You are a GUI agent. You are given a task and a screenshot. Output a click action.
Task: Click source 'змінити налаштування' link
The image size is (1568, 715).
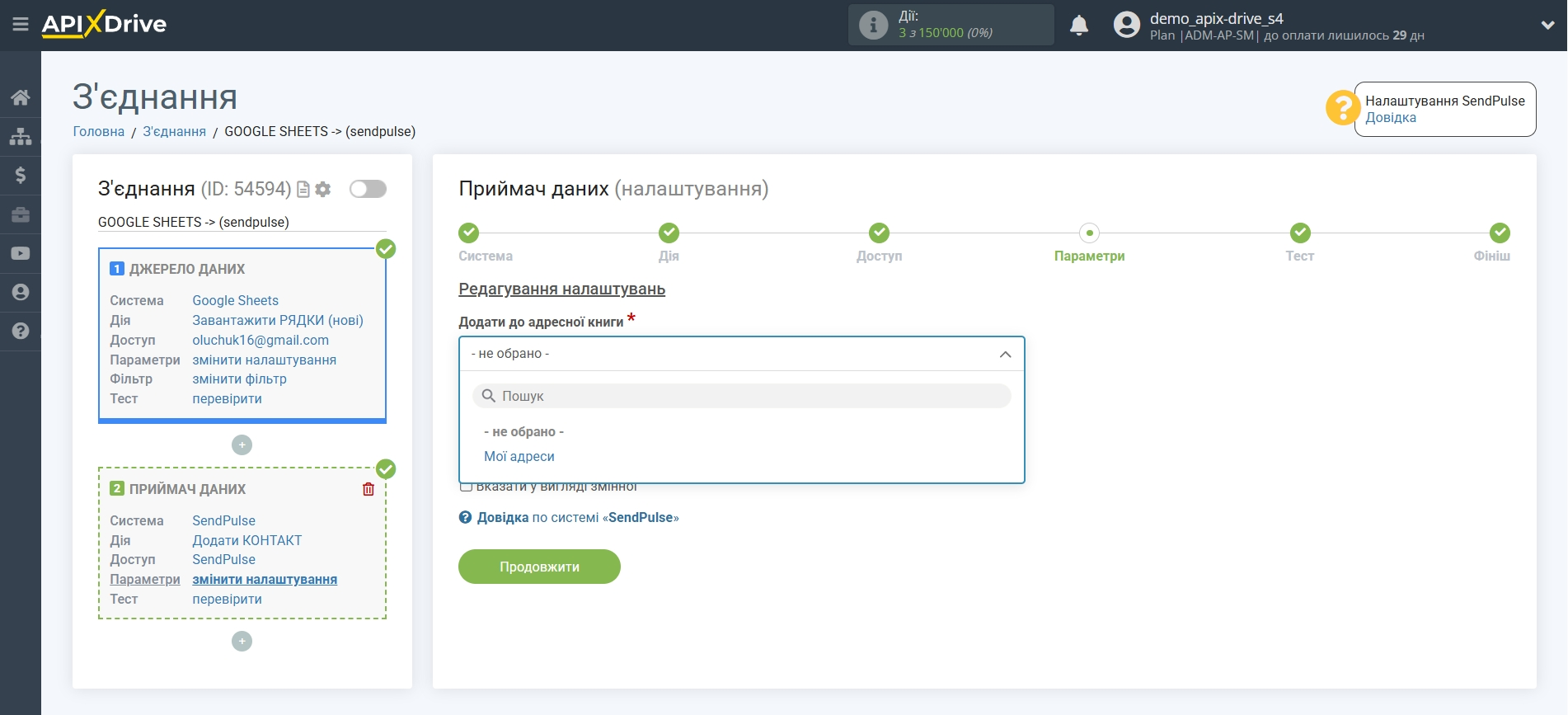pyautogui.click(x=265, y=360)
